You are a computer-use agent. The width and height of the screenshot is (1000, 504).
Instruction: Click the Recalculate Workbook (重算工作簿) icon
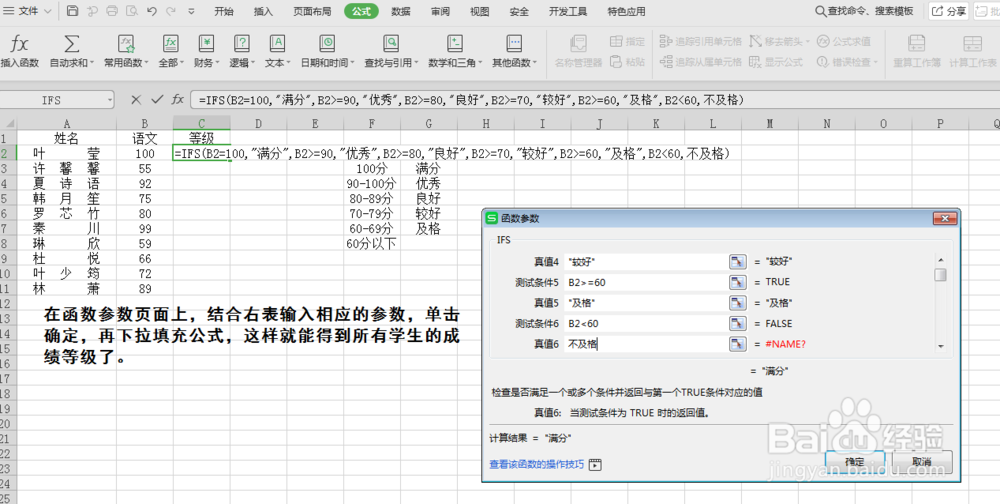pyautogui.click(x=916, y=44)
